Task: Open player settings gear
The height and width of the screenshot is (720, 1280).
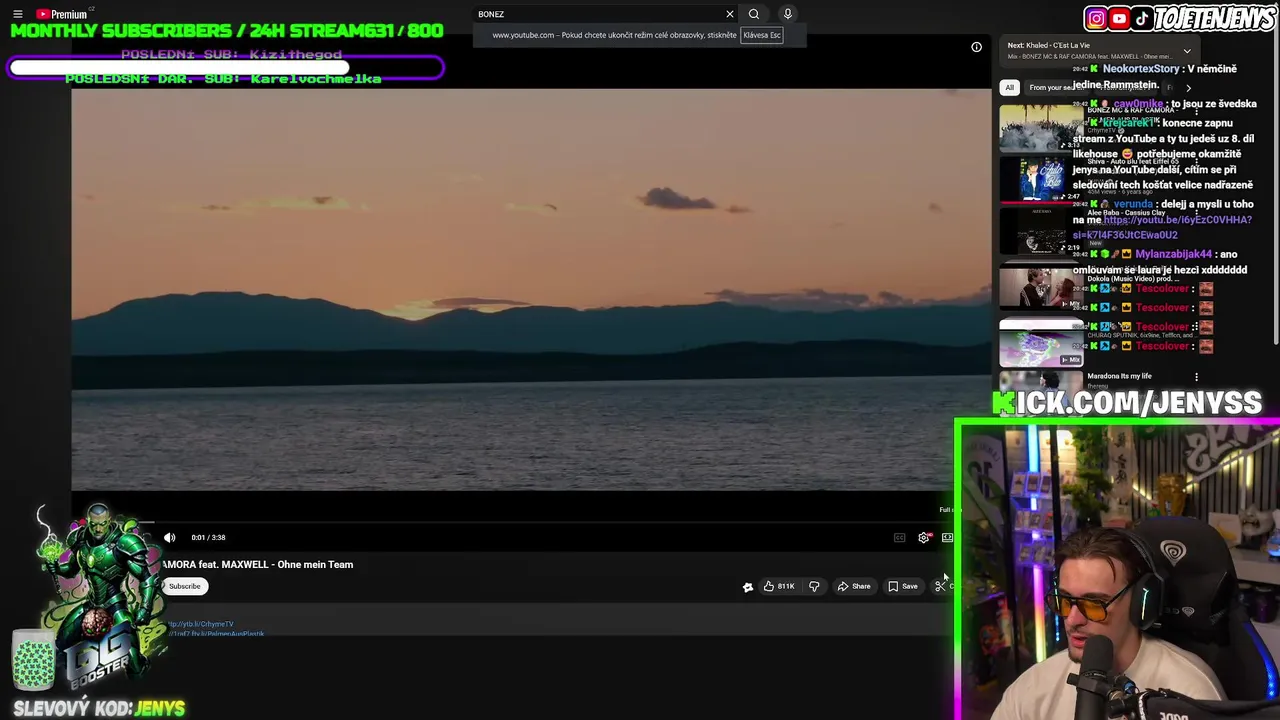Action: (924, 538)
